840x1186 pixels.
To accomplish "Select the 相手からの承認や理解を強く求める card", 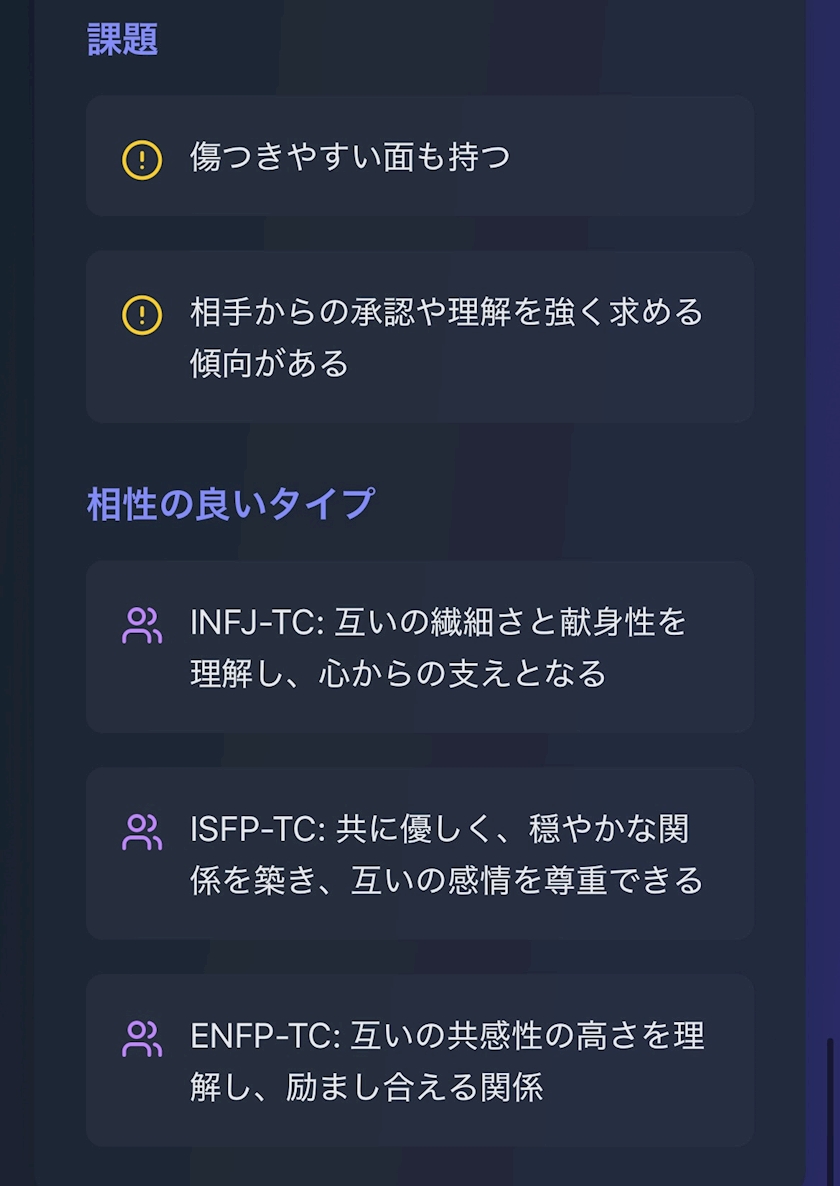I will [420, 337].
